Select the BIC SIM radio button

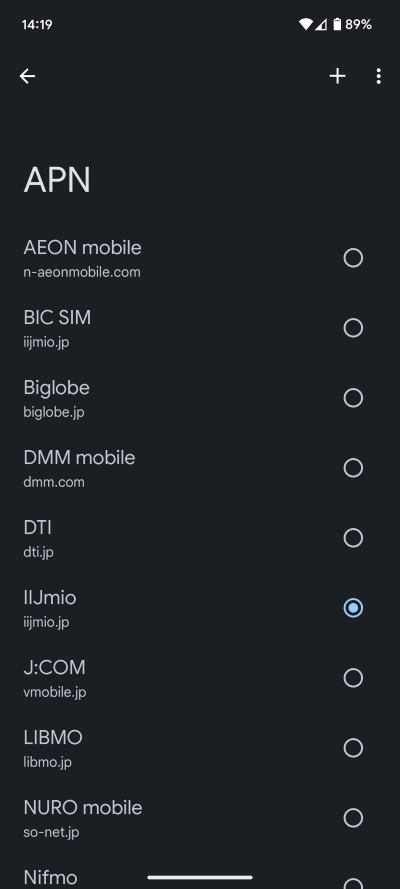click(353, 328)
